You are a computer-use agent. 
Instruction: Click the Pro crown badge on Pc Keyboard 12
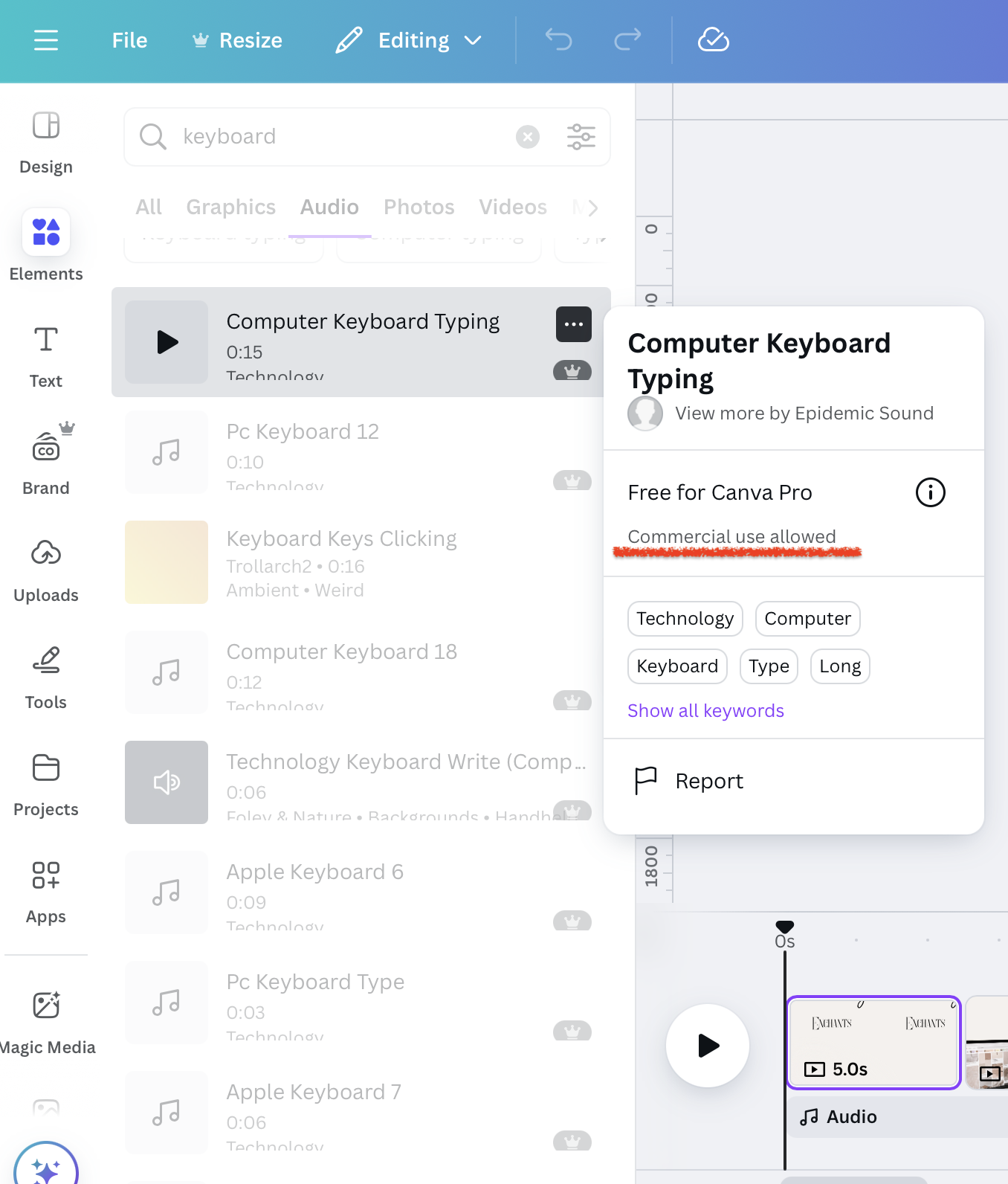[x=572, y=480]
